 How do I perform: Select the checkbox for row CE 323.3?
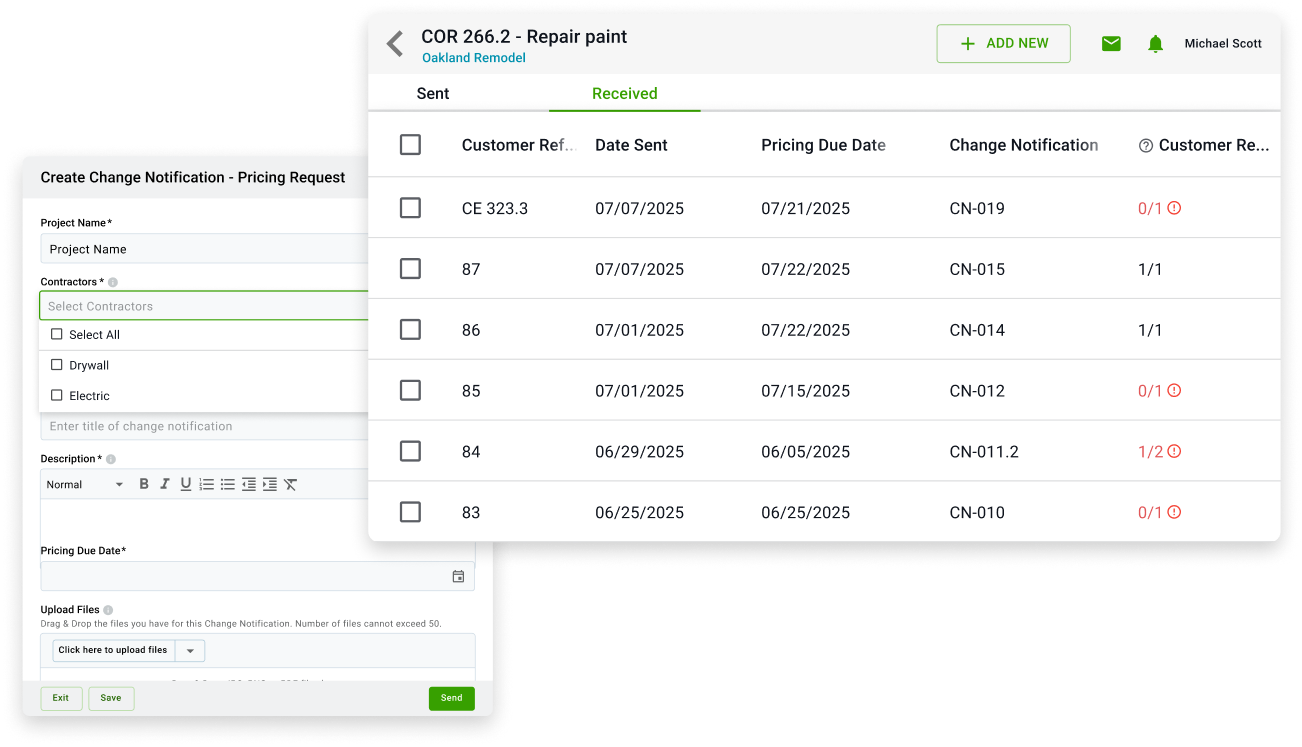pos(410,208)
